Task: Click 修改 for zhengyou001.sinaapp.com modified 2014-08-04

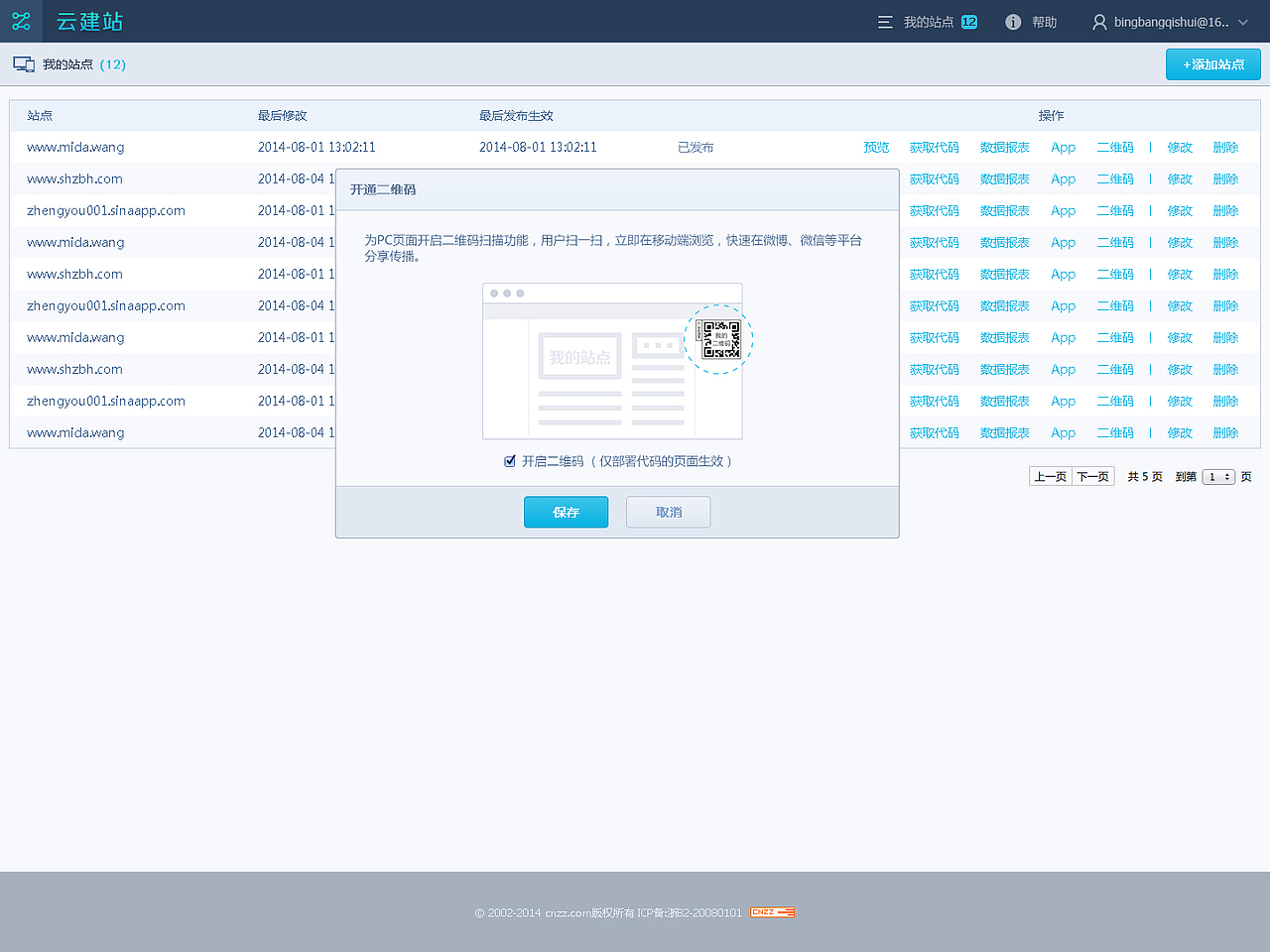Action: pyautogui.click(x=1180, y=305)
